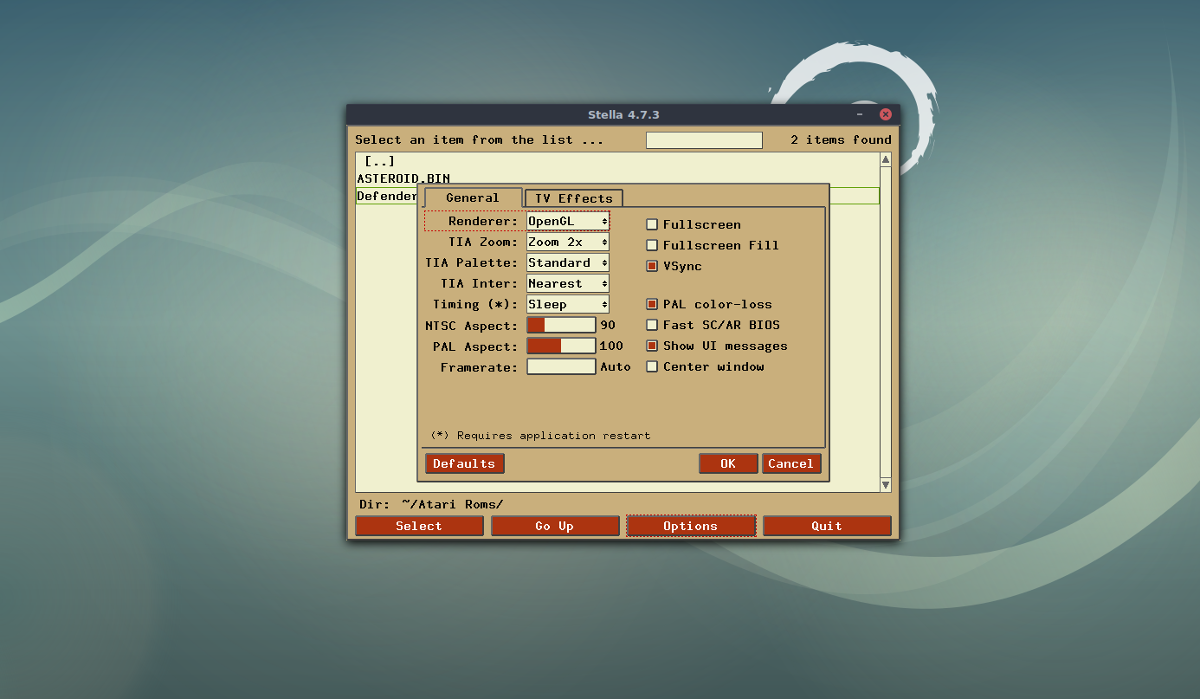Confirm settings with OK button
This screenshot has height=699, width=1200.
[x=728, y=464]
